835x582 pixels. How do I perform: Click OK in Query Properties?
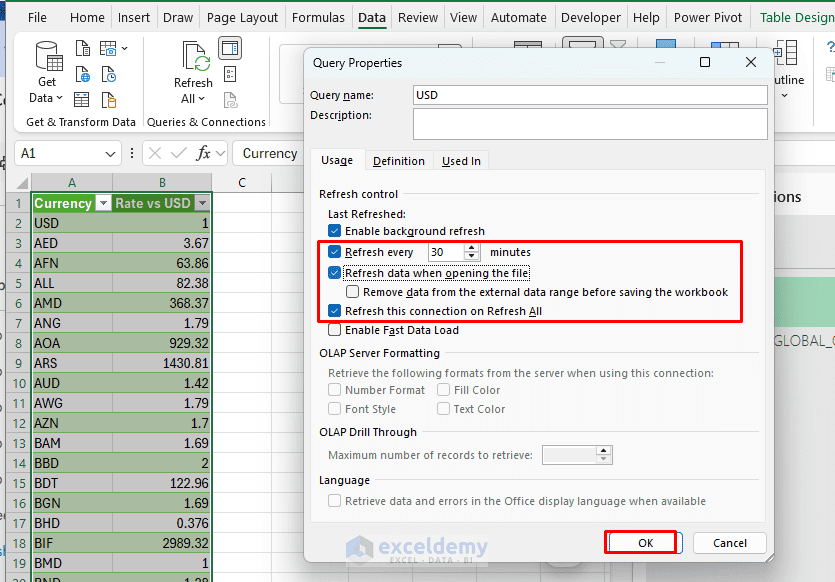coord(645,543)
